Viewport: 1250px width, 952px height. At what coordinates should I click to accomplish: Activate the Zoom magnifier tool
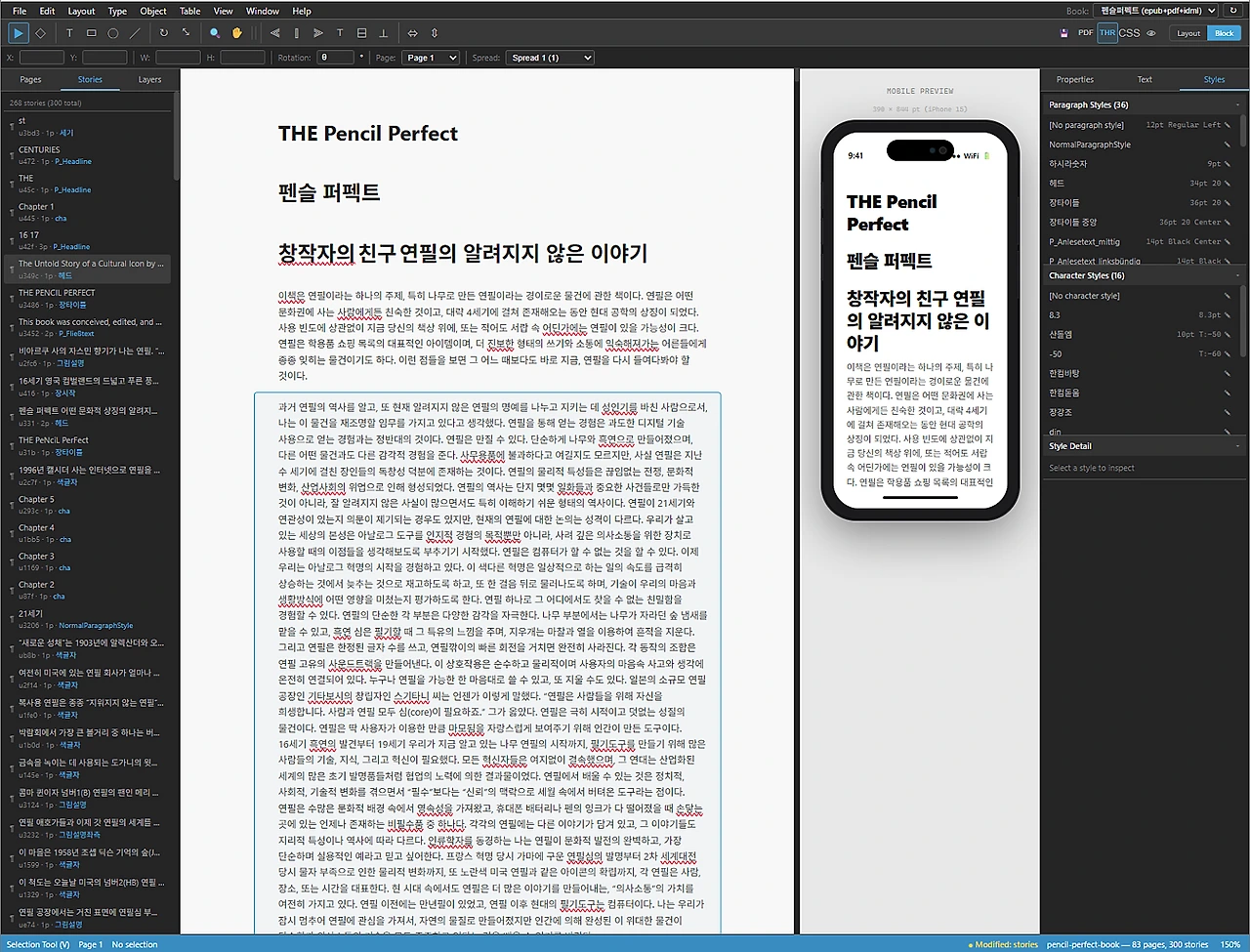[x=215, y=33]
